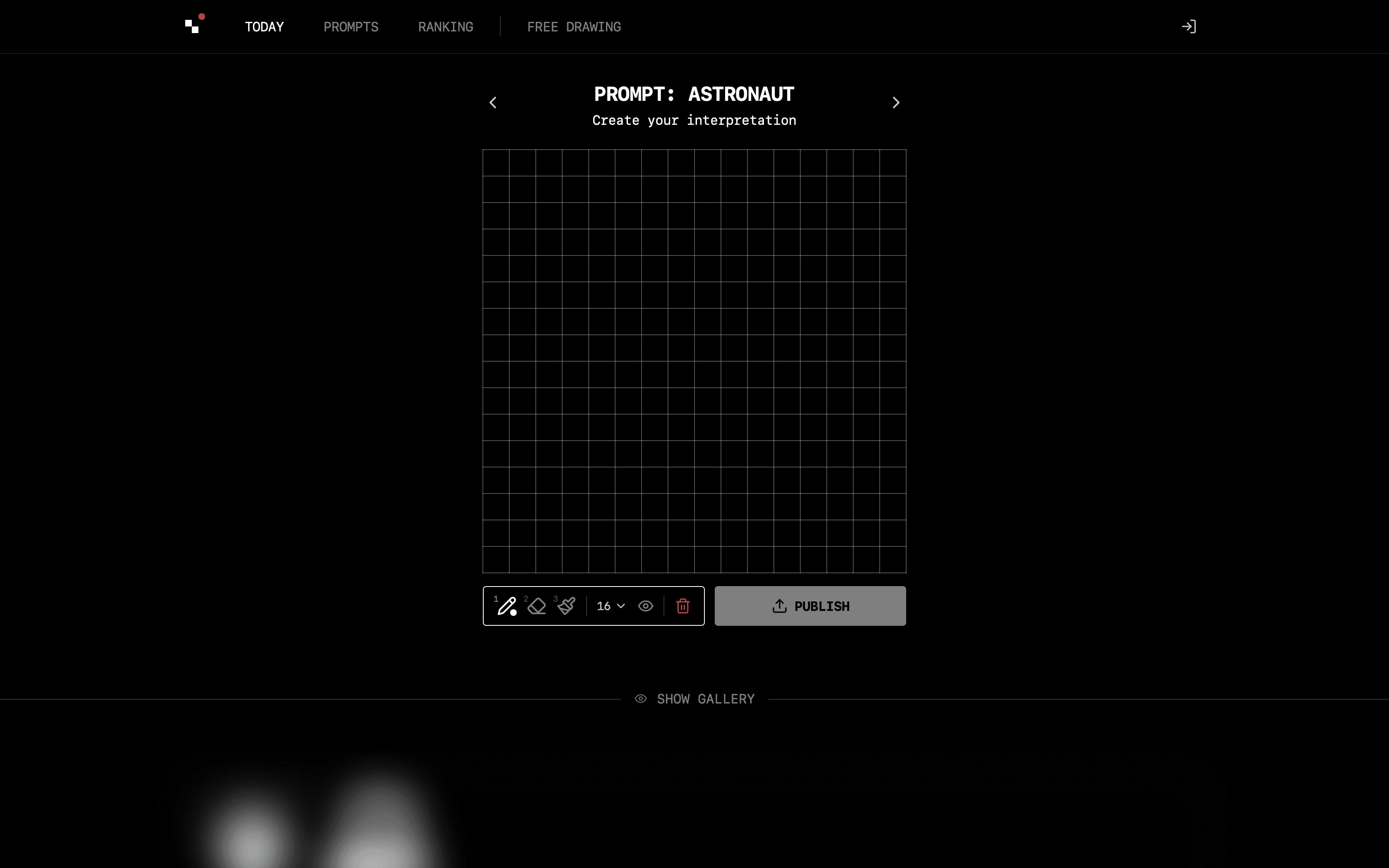Viewport: 1389px width, 868px height.
Task: Go to the next prompt with right chevron
Action: pos(896,103)
